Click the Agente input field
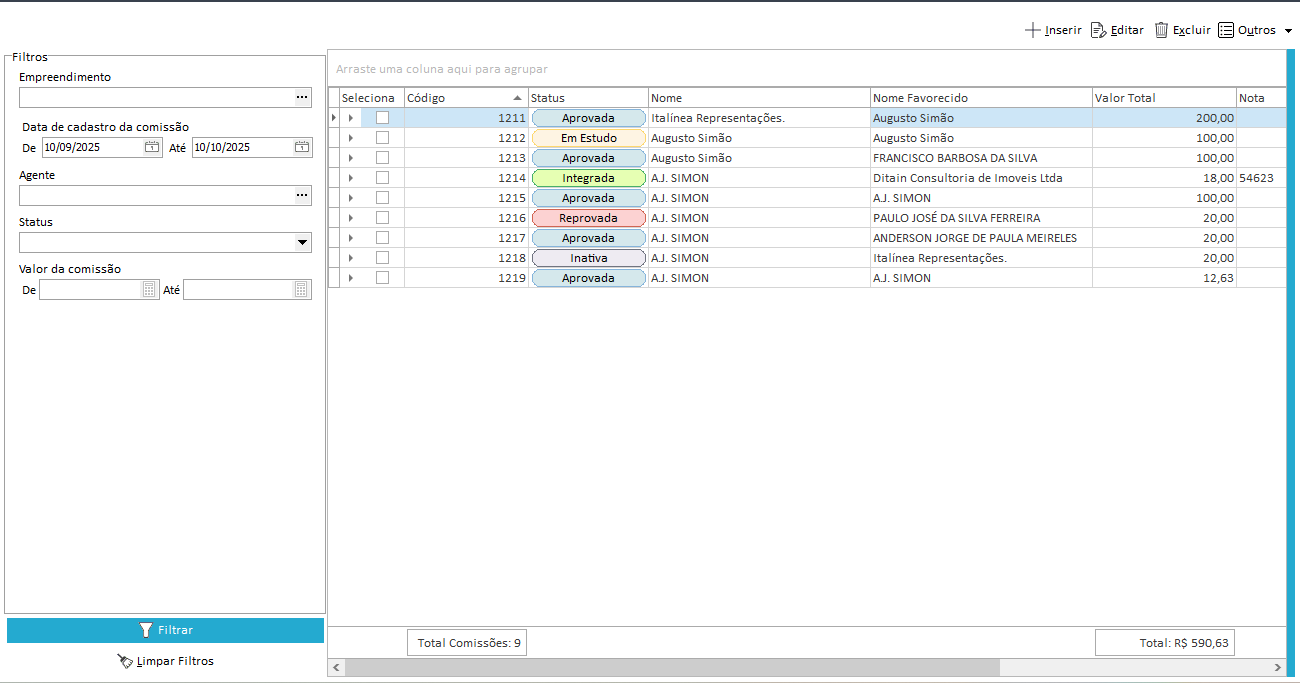The width and height of the screenshot is (1300, 683). 156,195
